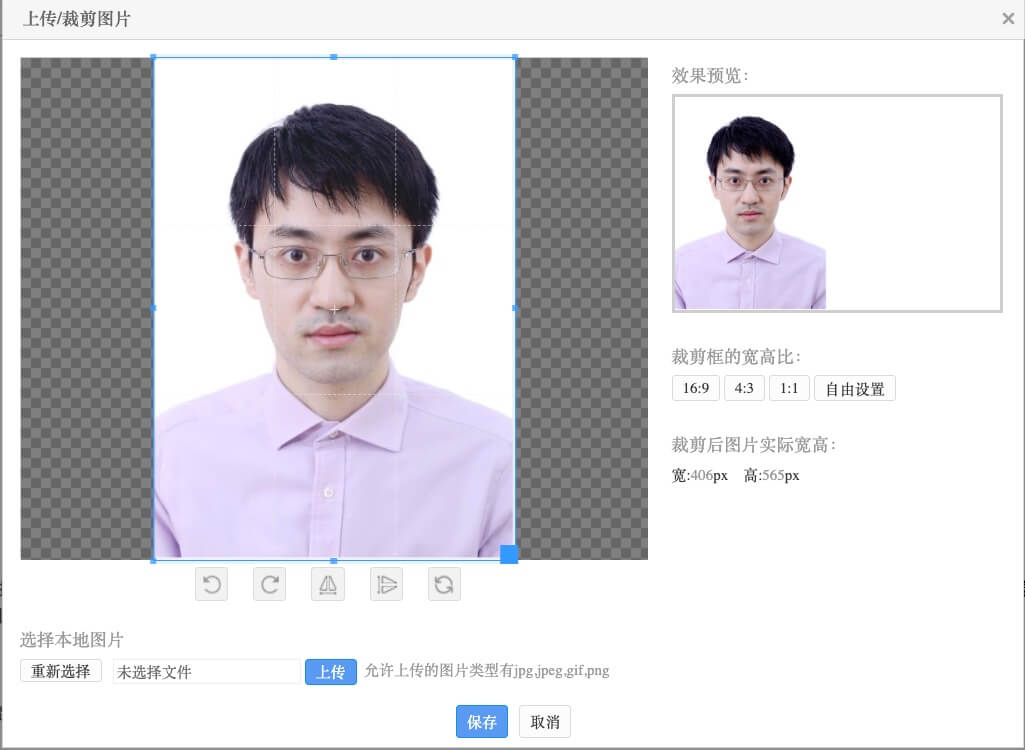Image resolution: width=1025 pixels, height=750 pixels.
Task: Flip the image horizontally
Action: point(328,585)
